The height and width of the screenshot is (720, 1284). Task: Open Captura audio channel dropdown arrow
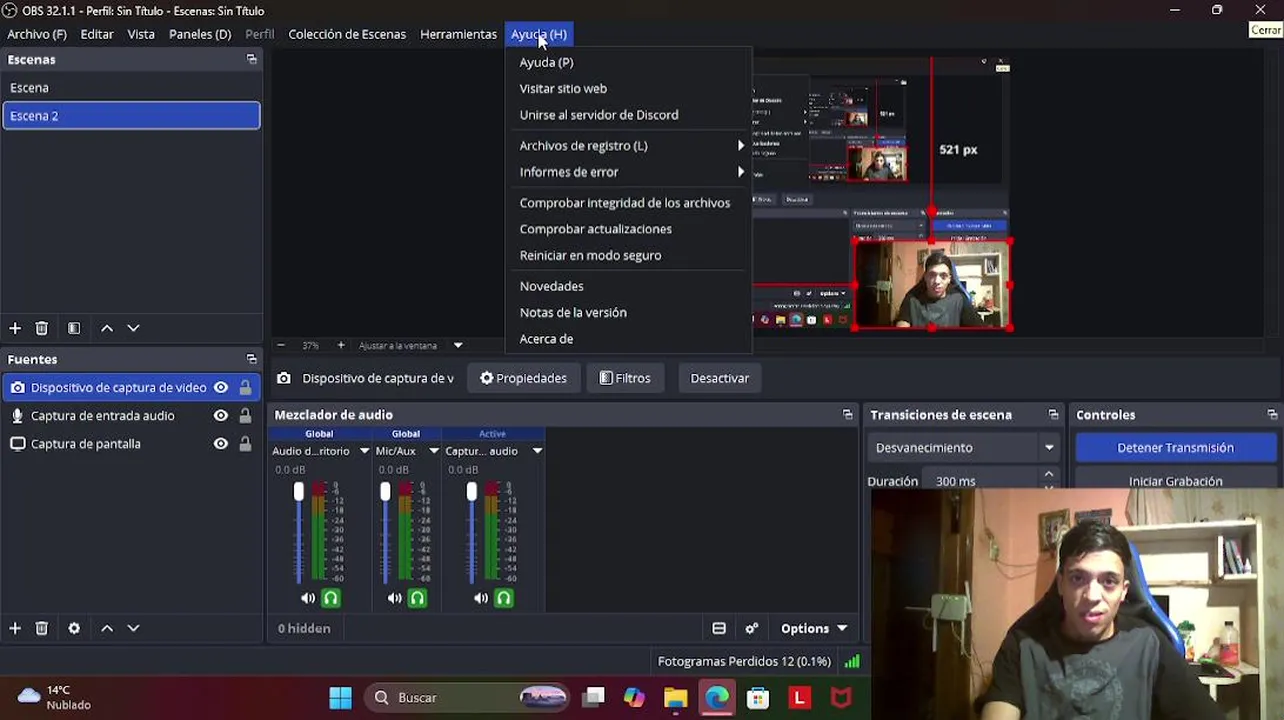click(x=537, y=451)
